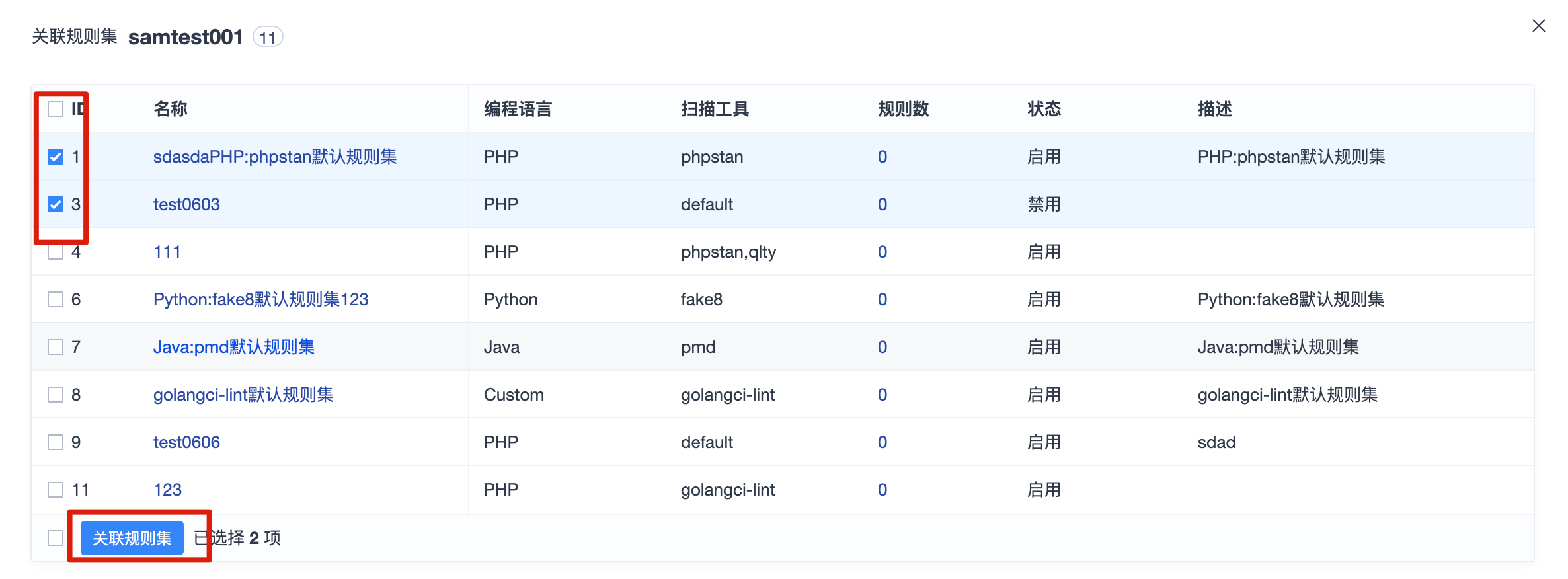The width and height of the screenshot is (1568, 579).
Task: Check the checkbox for rule set ID 4
Action: 56,252
